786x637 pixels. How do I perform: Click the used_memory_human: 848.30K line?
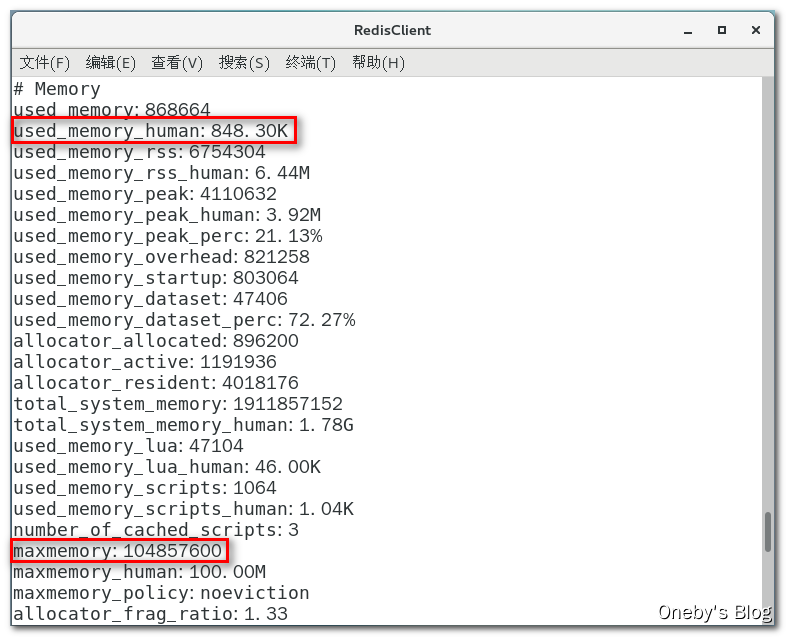pos(151,131)
